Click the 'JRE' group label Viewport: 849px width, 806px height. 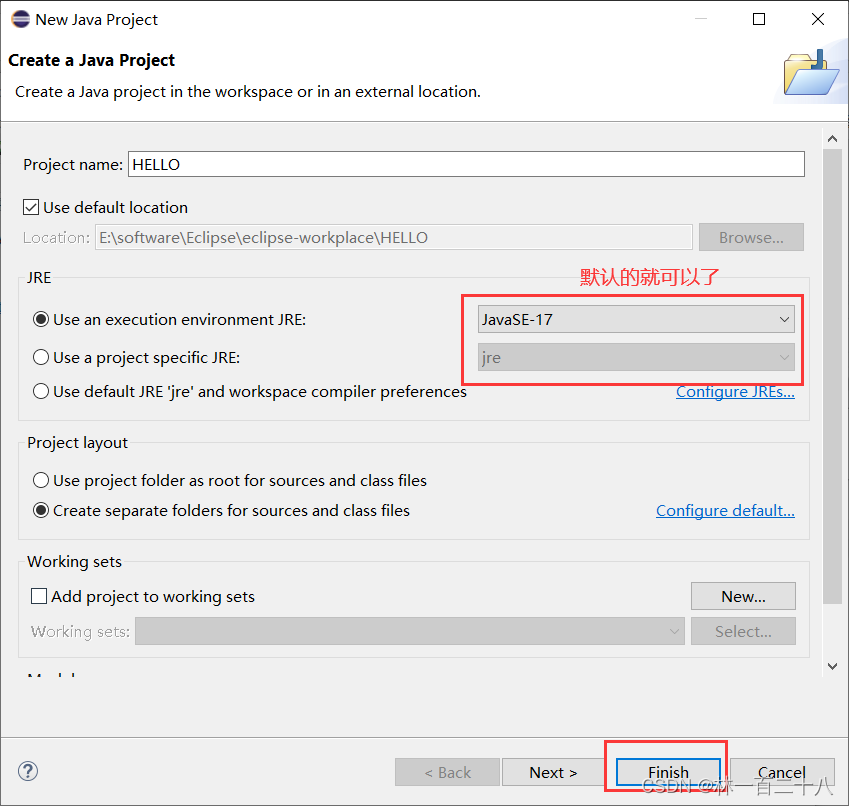coord(39,278)
